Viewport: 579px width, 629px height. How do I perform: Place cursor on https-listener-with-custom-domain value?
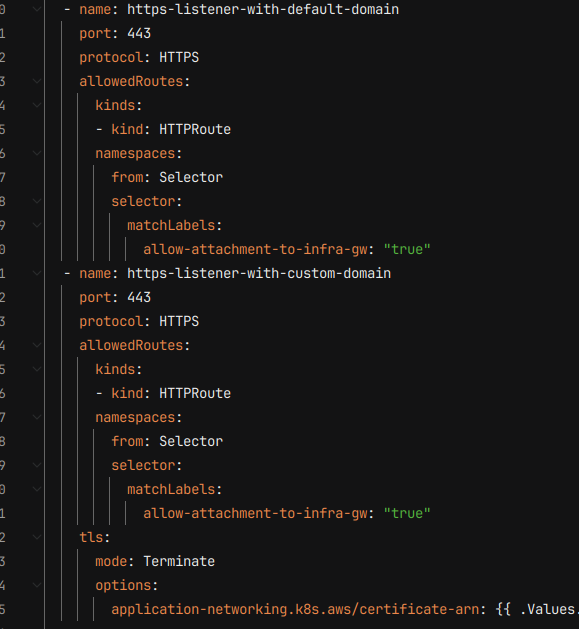(x=259, y=274)
